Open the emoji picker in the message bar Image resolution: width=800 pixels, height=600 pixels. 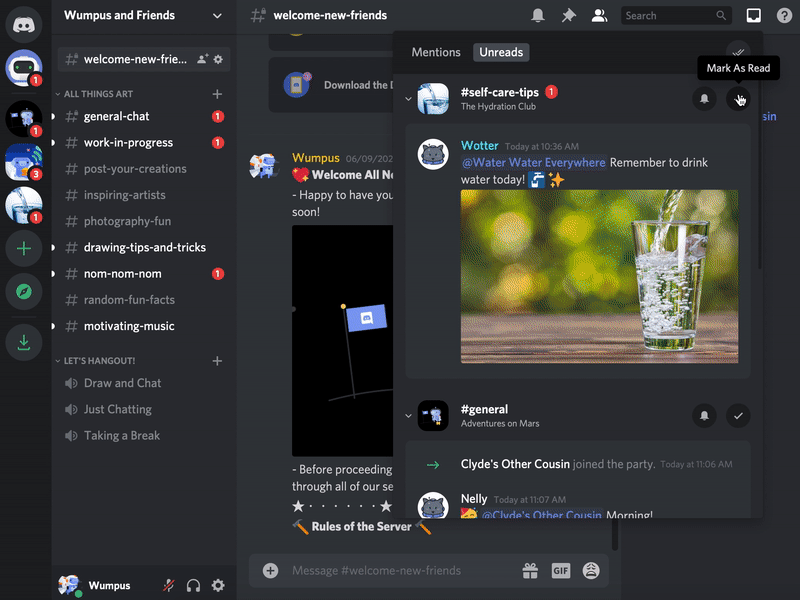coord(590,570)
